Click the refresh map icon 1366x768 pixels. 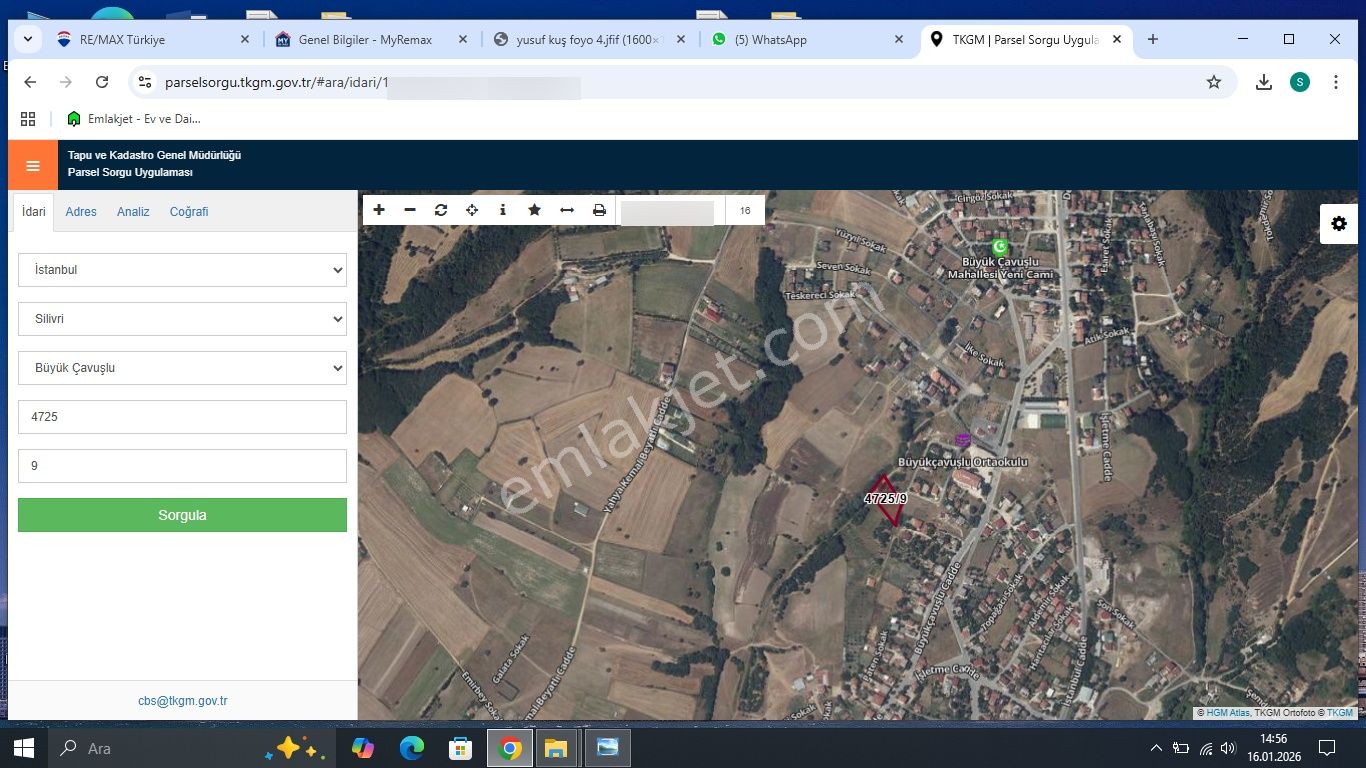click(x=441, y=210)
